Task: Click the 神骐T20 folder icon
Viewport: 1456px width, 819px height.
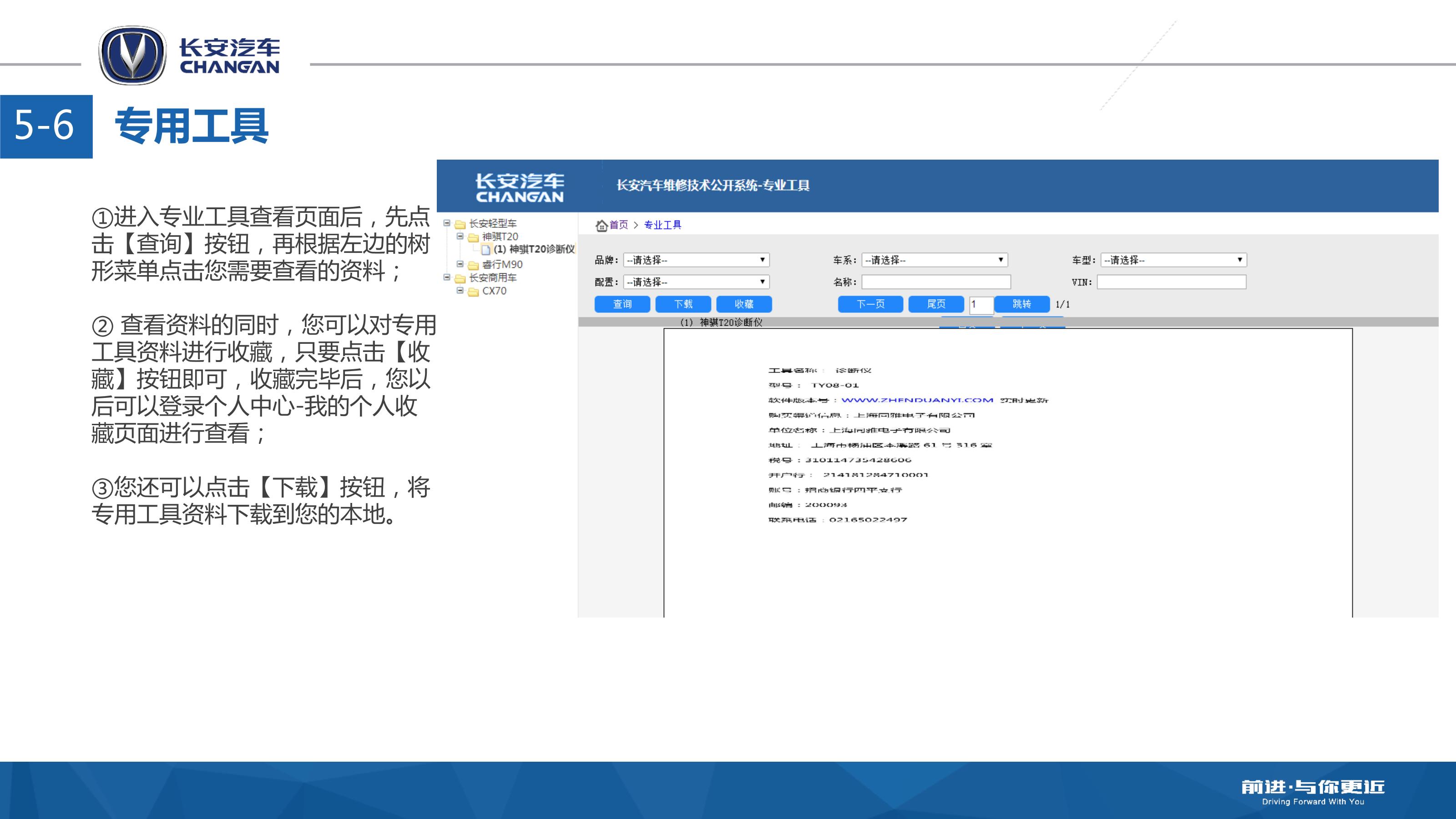Action: 474,237
